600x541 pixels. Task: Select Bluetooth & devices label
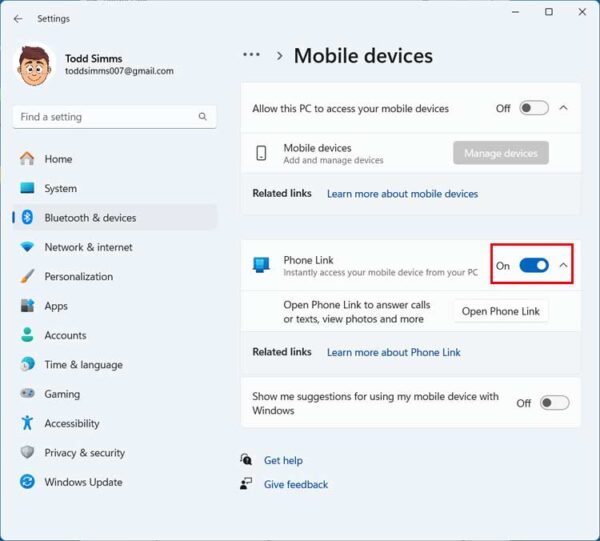tap(90, 218)
